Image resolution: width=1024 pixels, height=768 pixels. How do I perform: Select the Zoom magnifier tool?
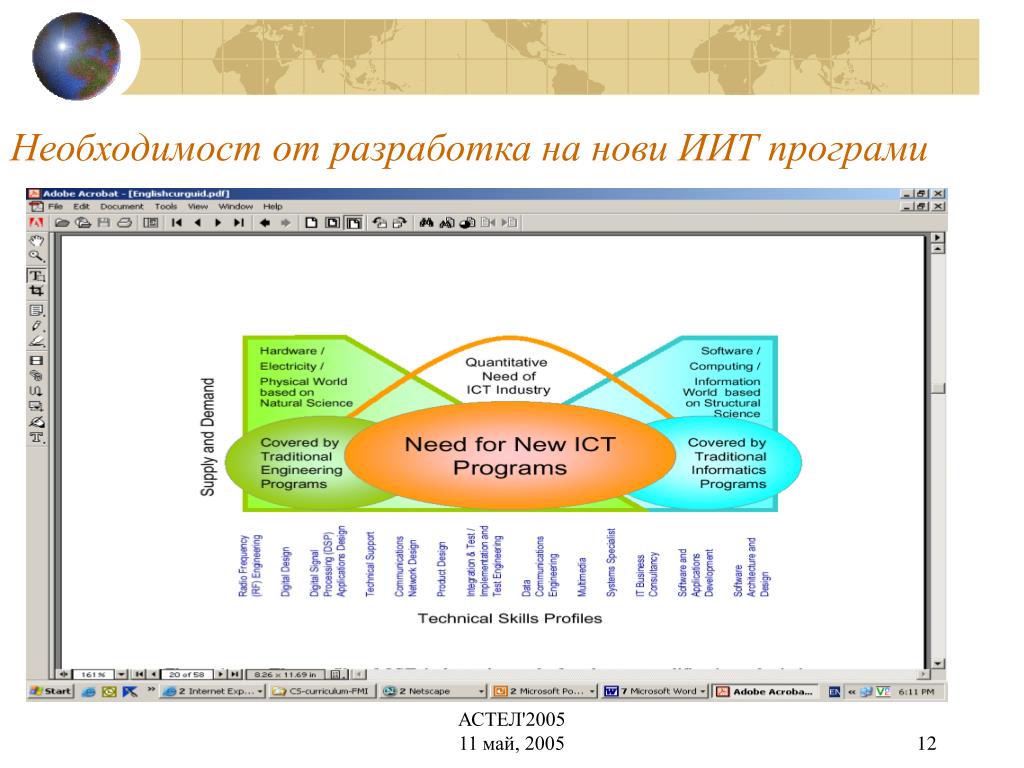(x=37, y=257)
